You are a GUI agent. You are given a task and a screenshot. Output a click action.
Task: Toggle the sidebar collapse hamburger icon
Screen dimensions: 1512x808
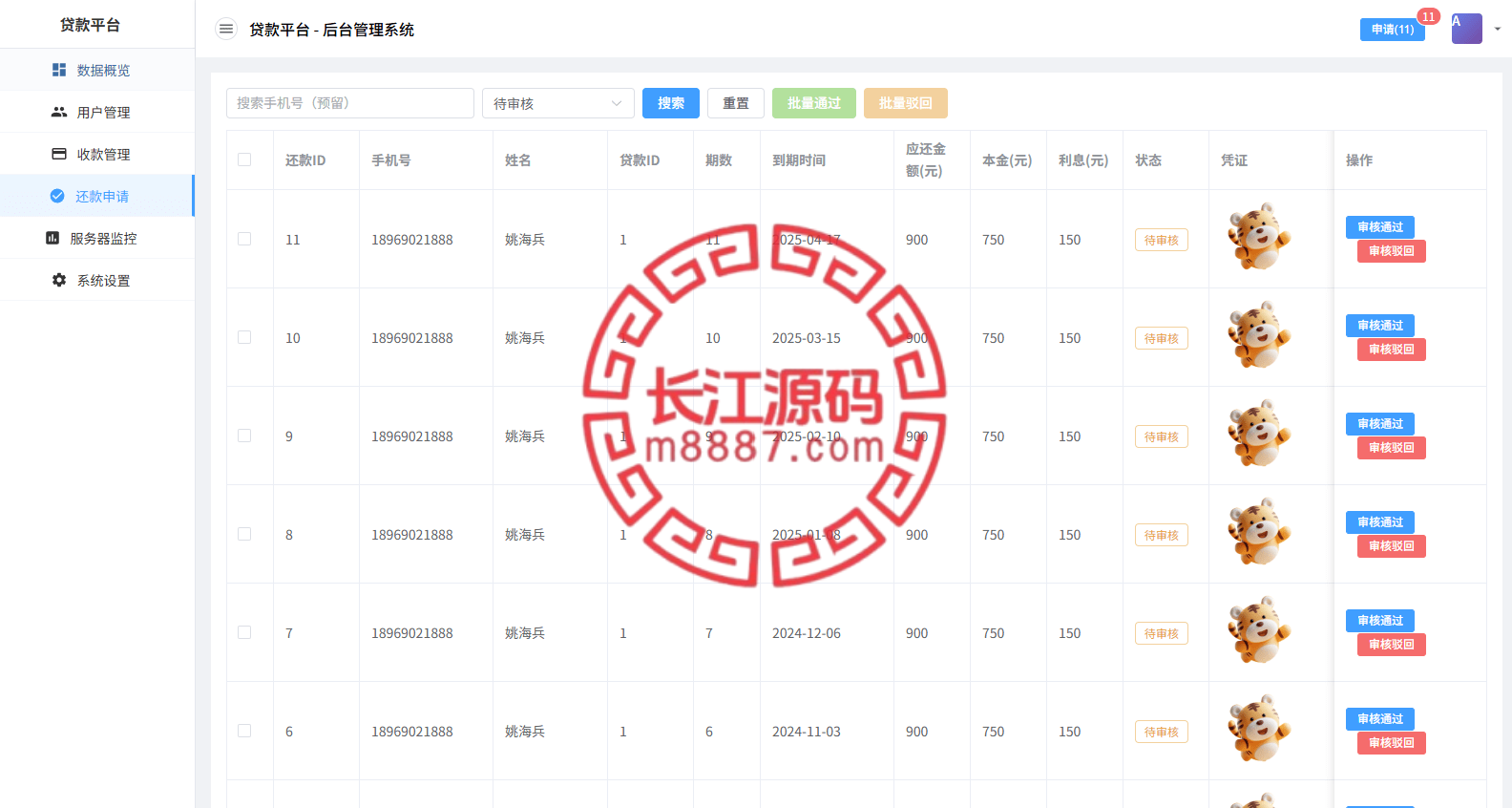tap(226, 30)
